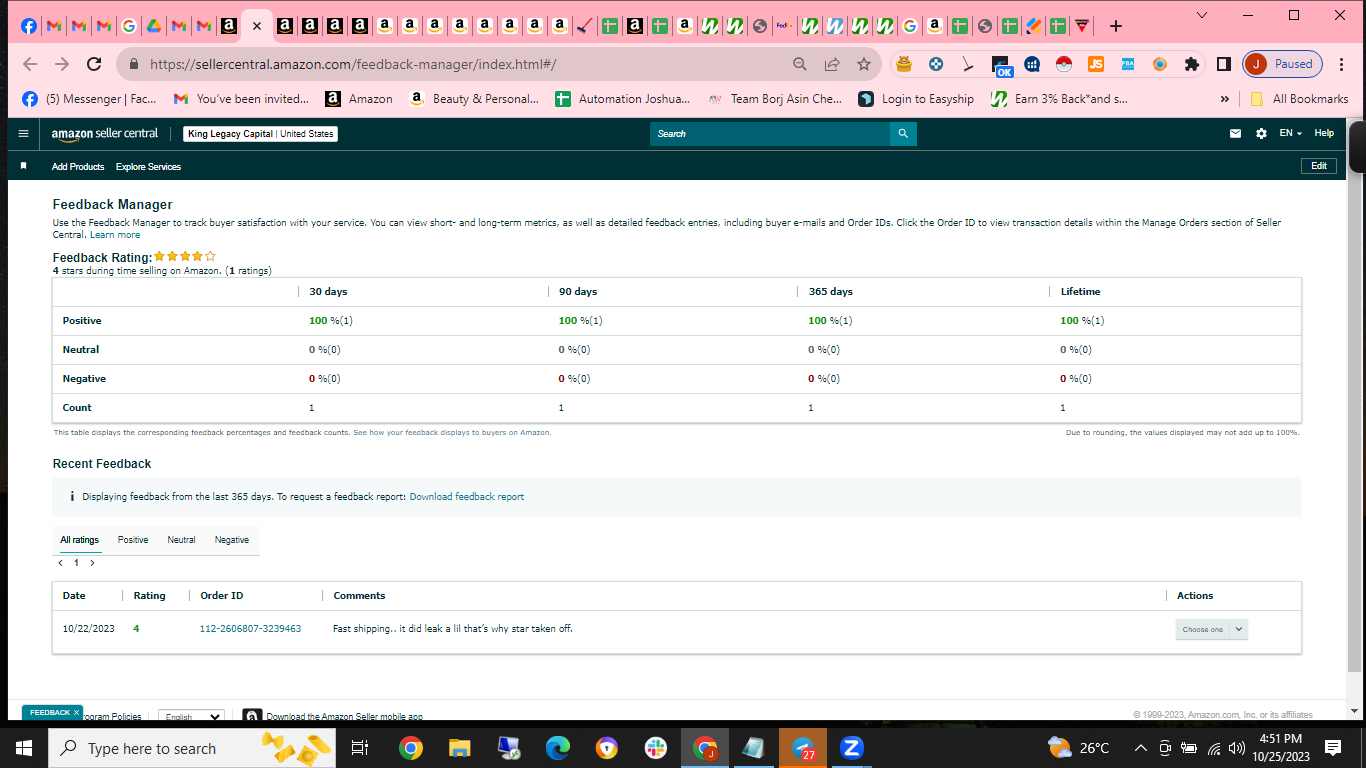1366x768 pixels.
Task: Click the Paused profile button
Action: (1282, 64)
